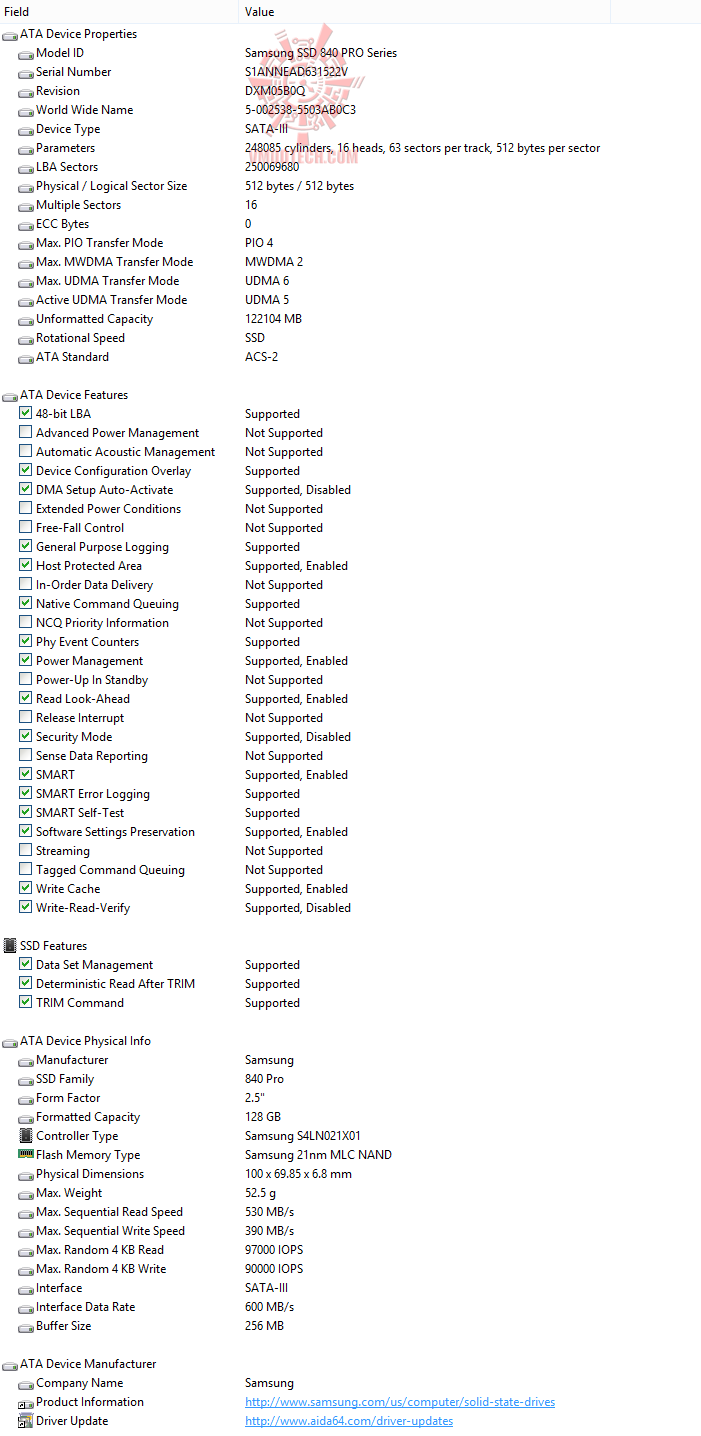Image resolution: width=701 pixels, height=1436 pixels.
Task: Click the ATA Device Properties group icon
Action: tap(10, 35)
